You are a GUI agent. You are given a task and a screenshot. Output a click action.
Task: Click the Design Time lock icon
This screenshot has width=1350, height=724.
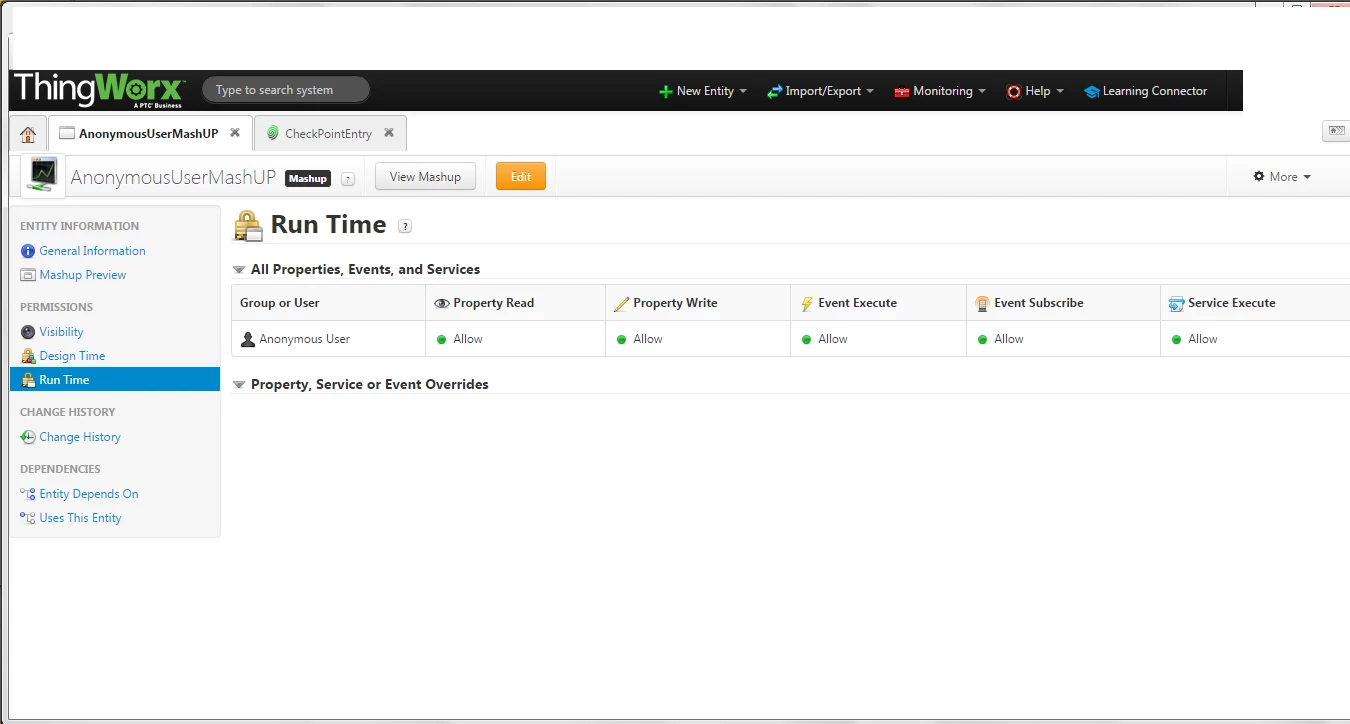28,356
